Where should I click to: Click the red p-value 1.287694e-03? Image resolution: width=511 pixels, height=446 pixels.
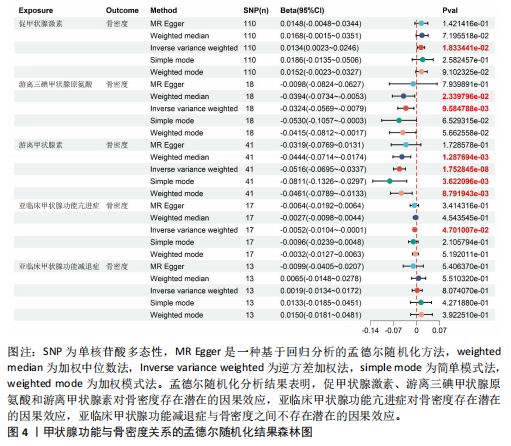465,157
